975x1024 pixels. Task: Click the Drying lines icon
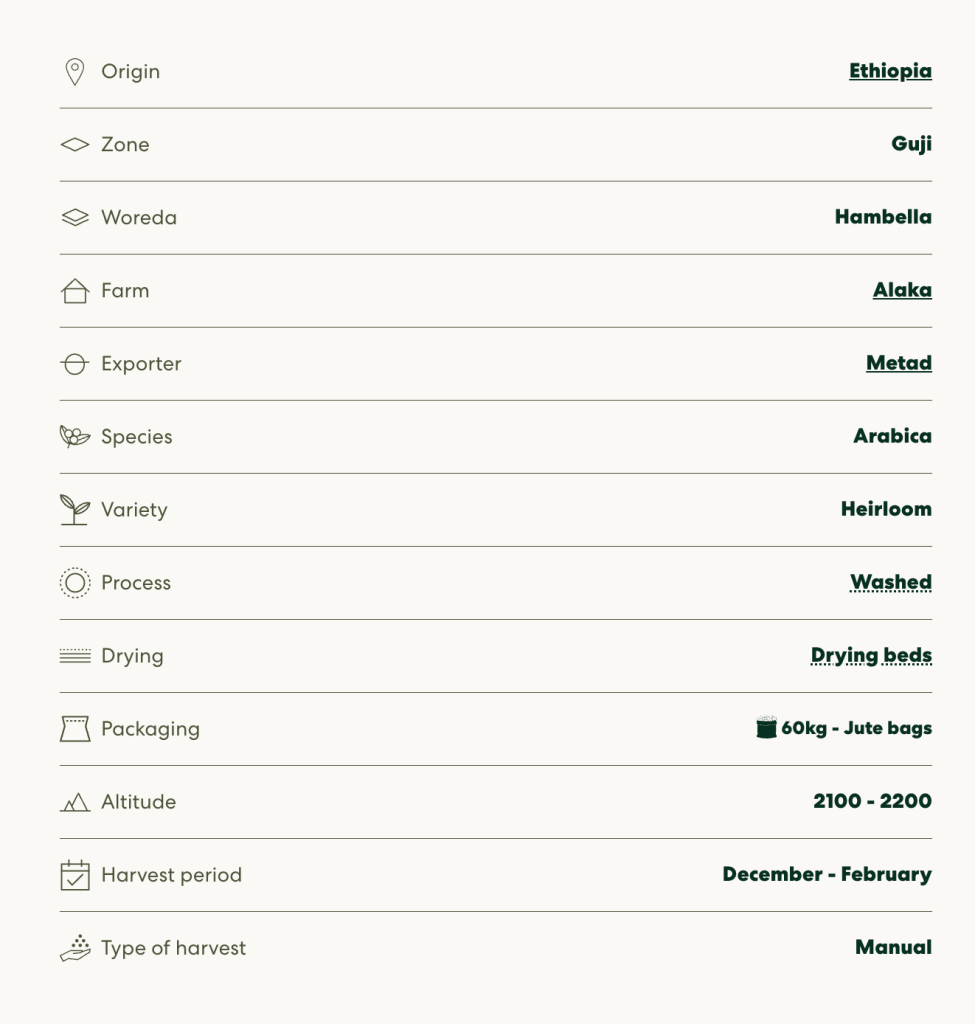(x=75, y=656)
